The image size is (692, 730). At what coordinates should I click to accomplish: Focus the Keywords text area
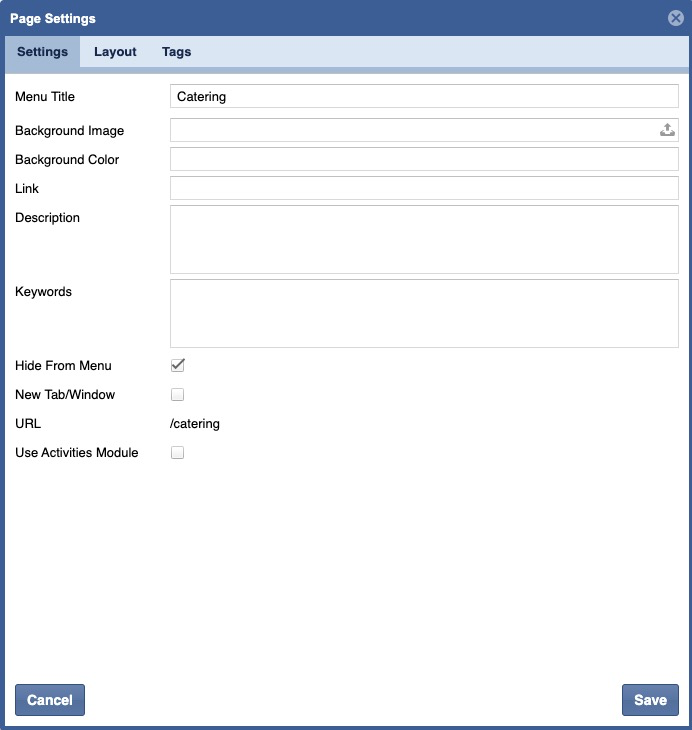click(x=424, y=313)
